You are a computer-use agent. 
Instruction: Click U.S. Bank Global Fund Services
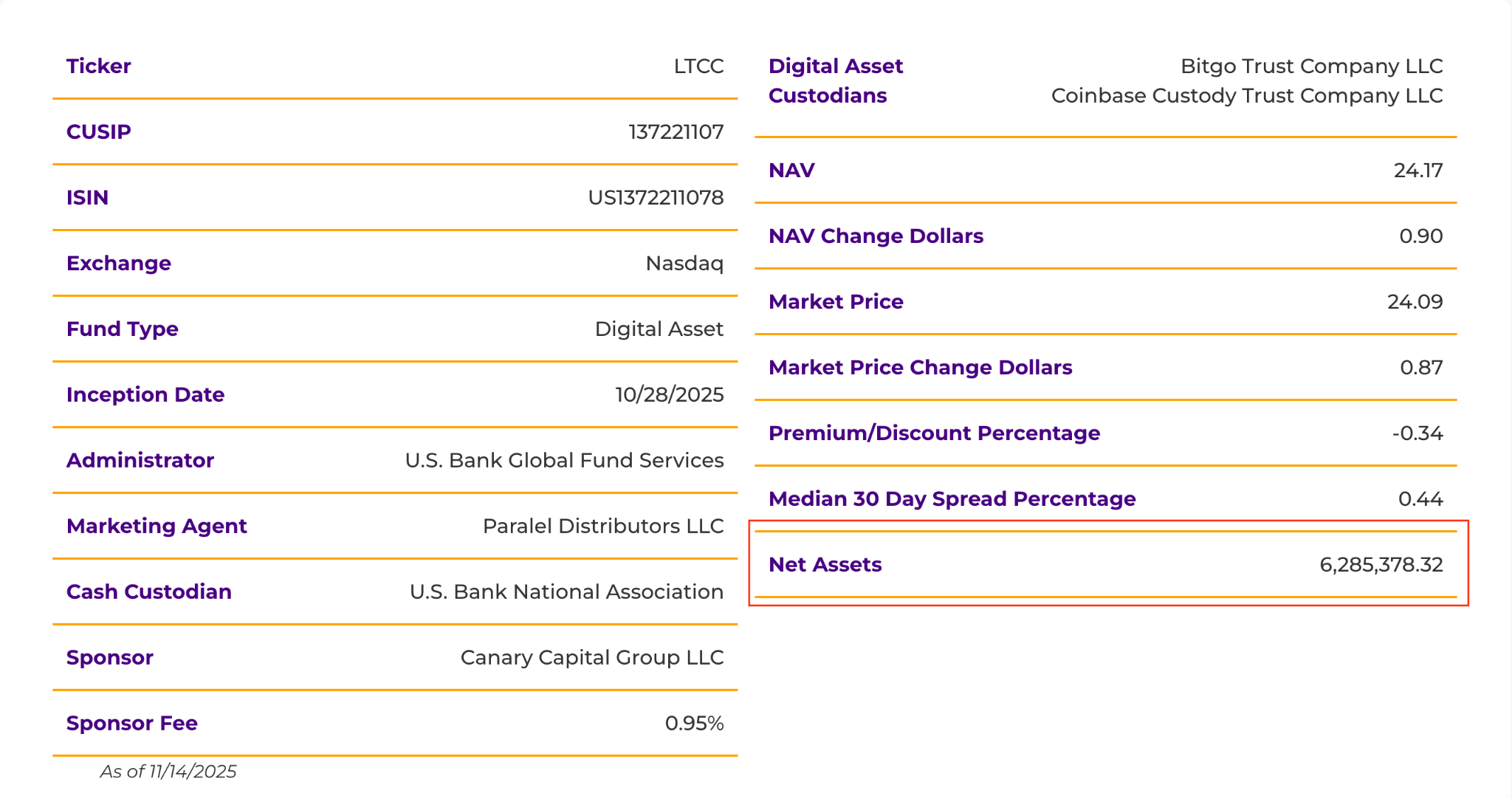(x=564, y=461)
